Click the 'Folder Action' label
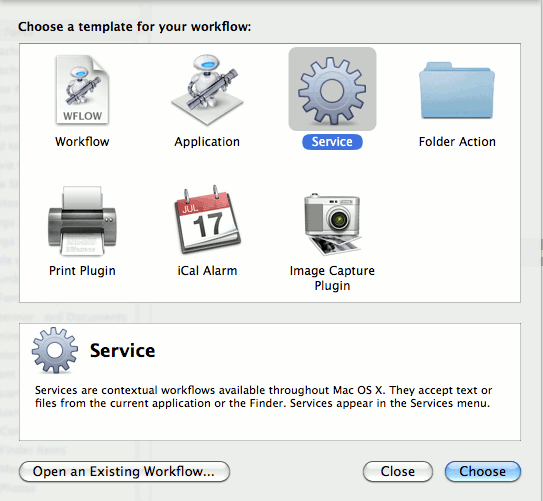 click(457, 142)
